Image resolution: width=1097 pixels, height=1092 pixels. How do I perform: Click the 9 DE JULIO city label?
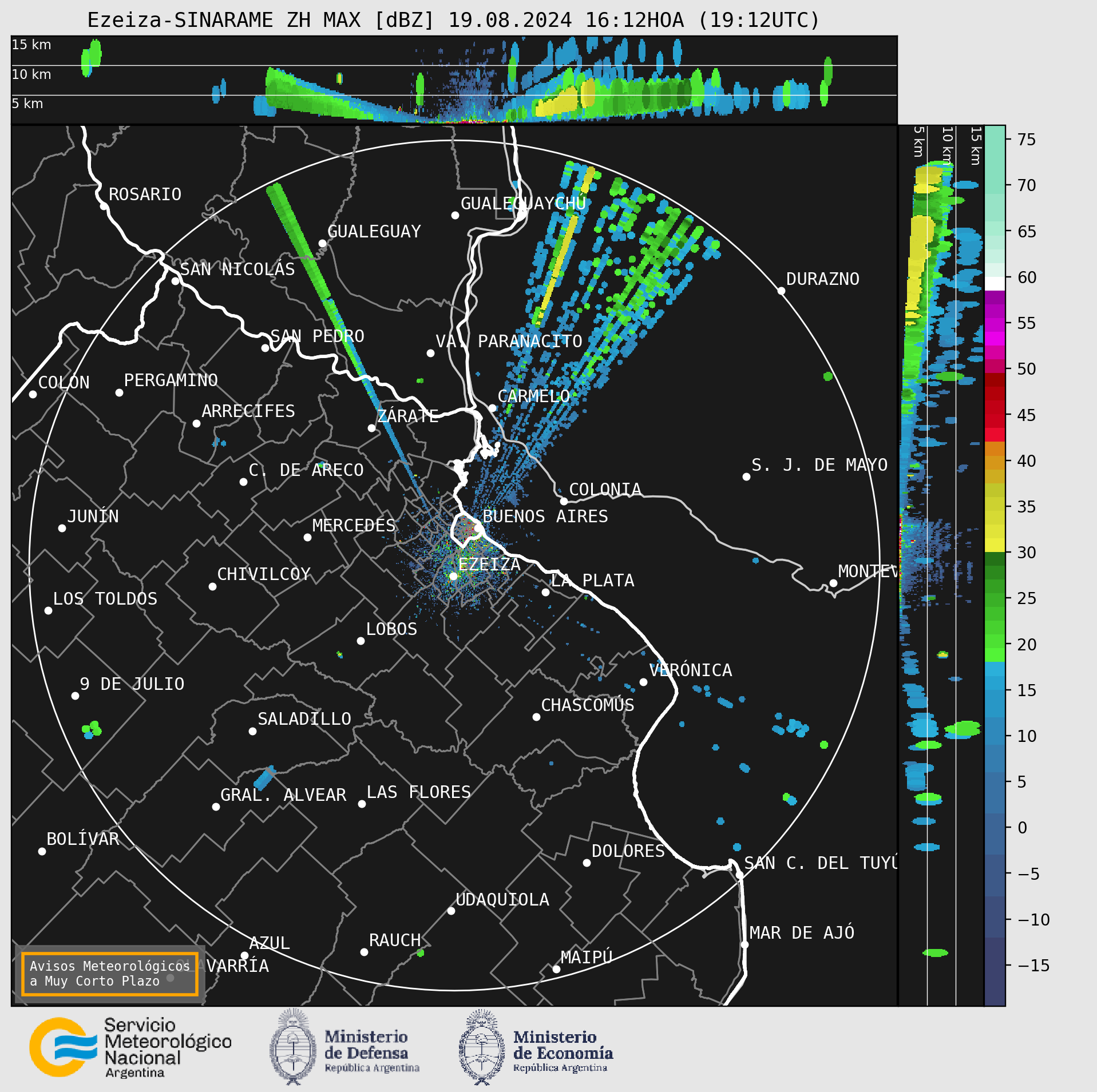(x=132, y=684)
